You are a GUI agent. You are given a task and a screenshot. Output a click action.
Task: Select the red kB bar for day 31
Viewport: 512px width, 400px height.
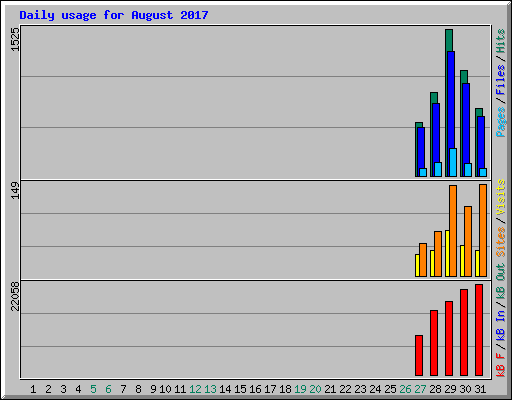pyautogui.click(x=479, y=330)
